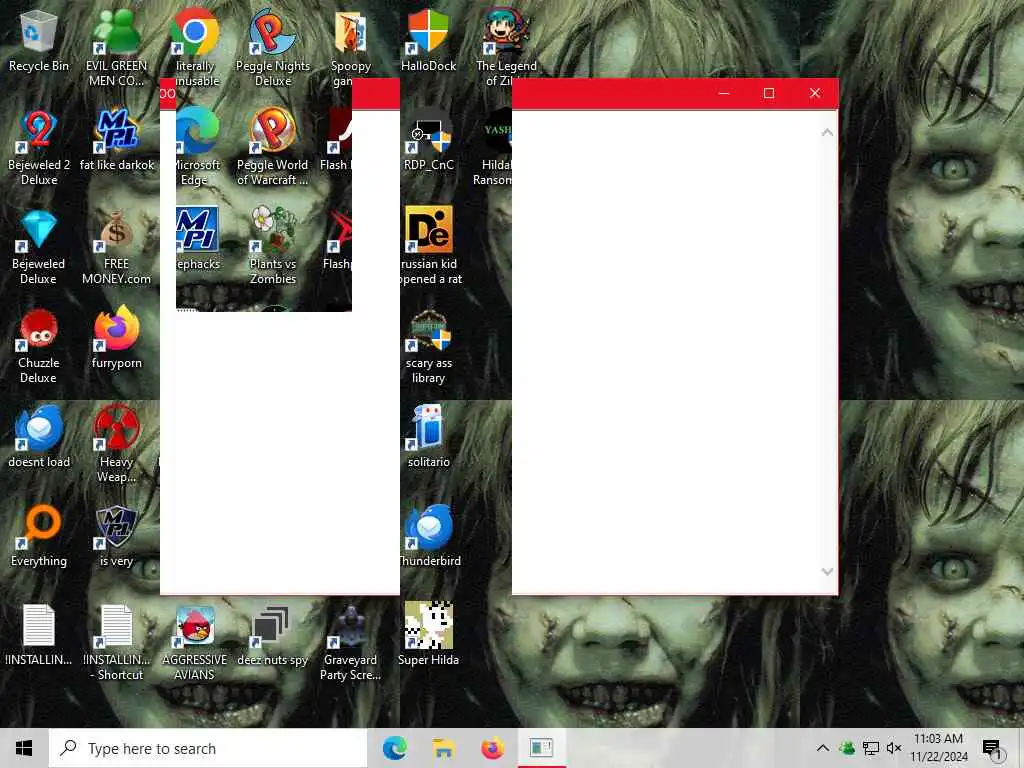Launch the AGGRESSIVE AVIANS red bird icon

(x=195, y=643)
